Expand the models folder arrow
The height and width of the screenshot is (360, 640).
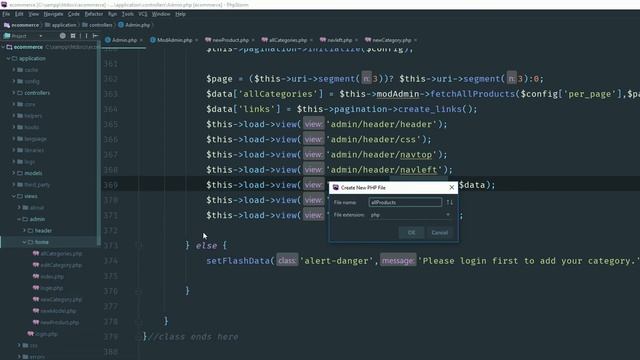coord(13,173)
